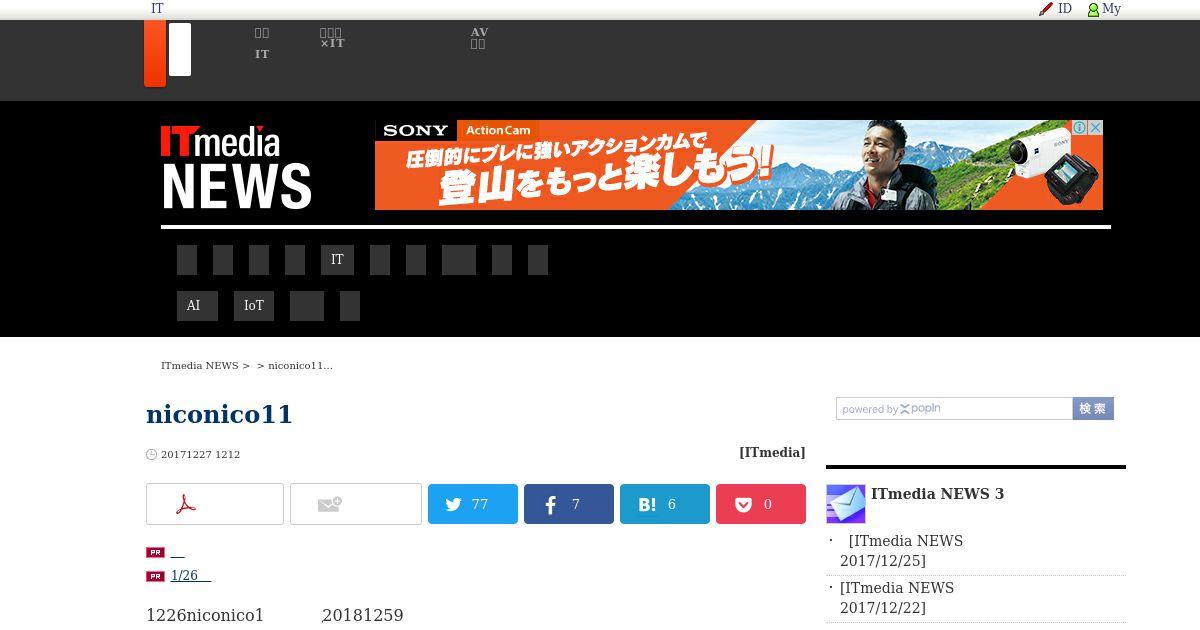This screenshot has height=630, width=1200.
Task: Share on Facebook button showing 7
Action: coord(569,504)
